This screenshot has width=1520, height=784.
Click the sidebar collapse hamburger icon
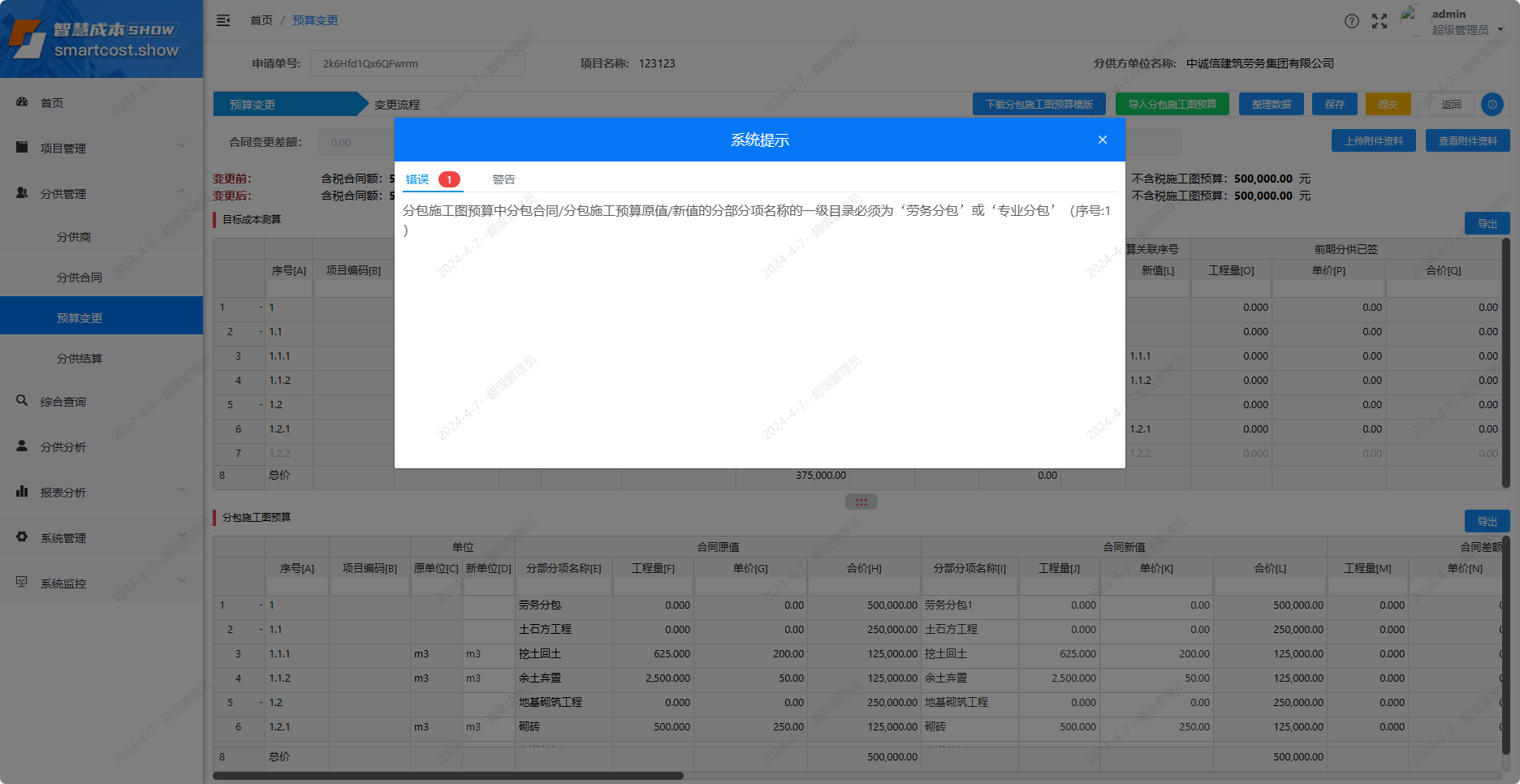pos(223,20)
